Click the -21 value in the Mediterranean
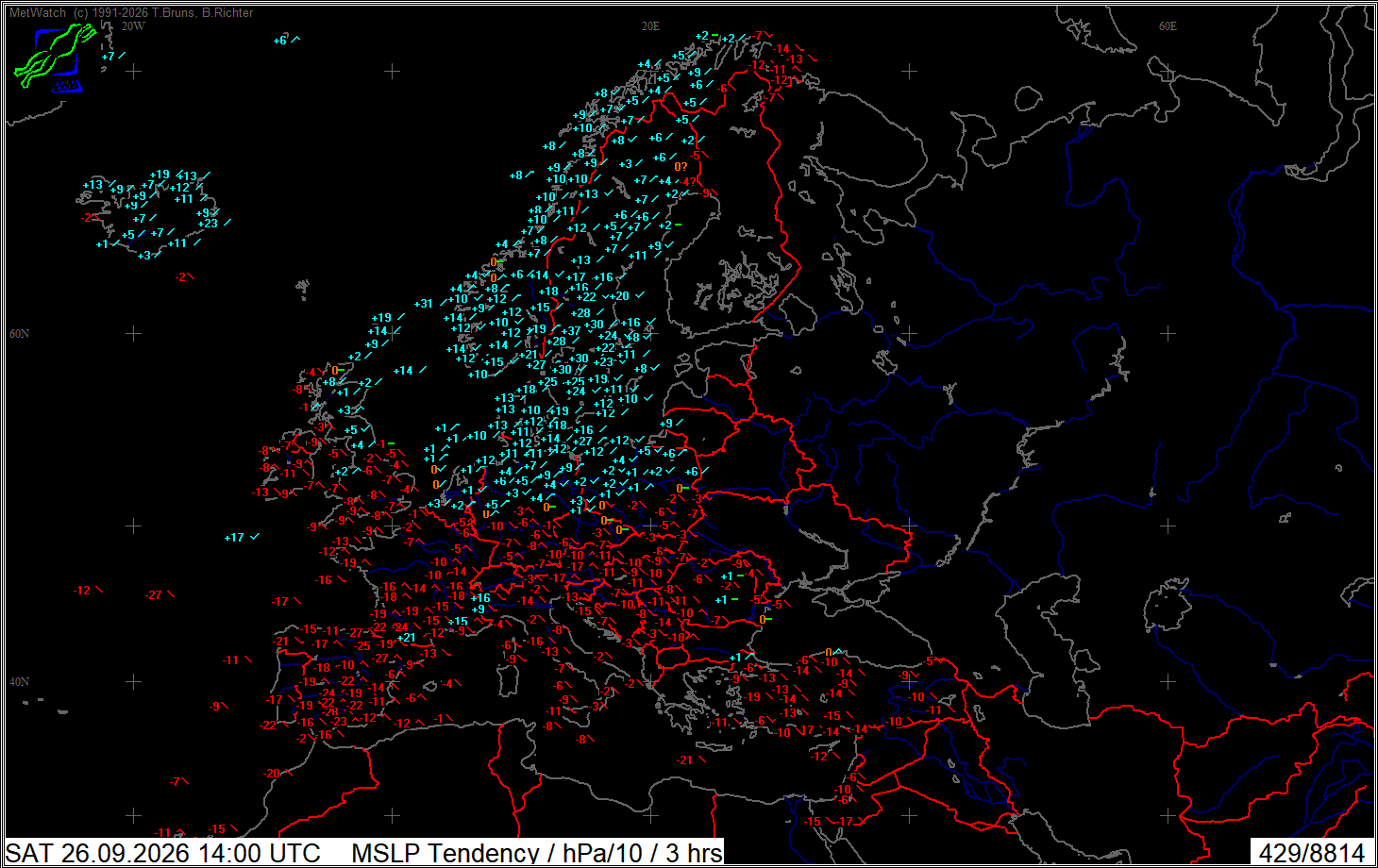This screenshot has width=1378, height=868. 684,760
